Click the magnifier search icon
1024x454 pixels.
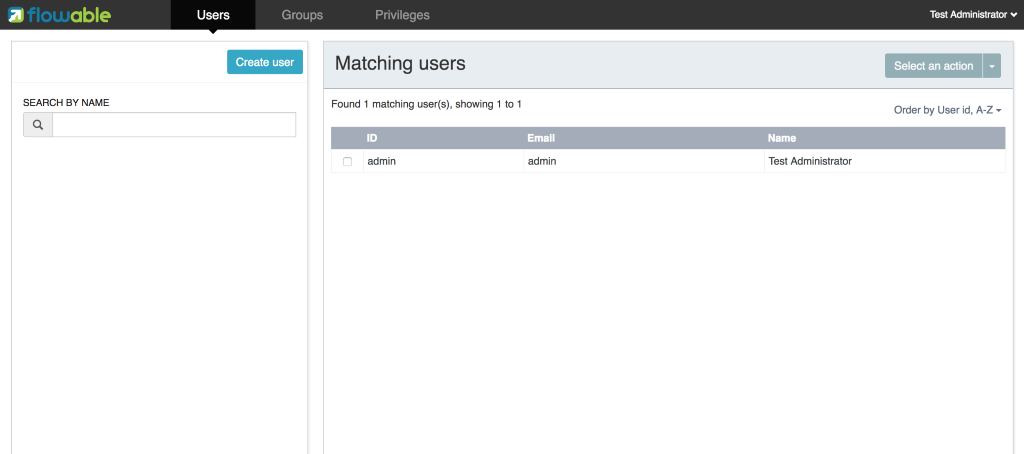38,125
